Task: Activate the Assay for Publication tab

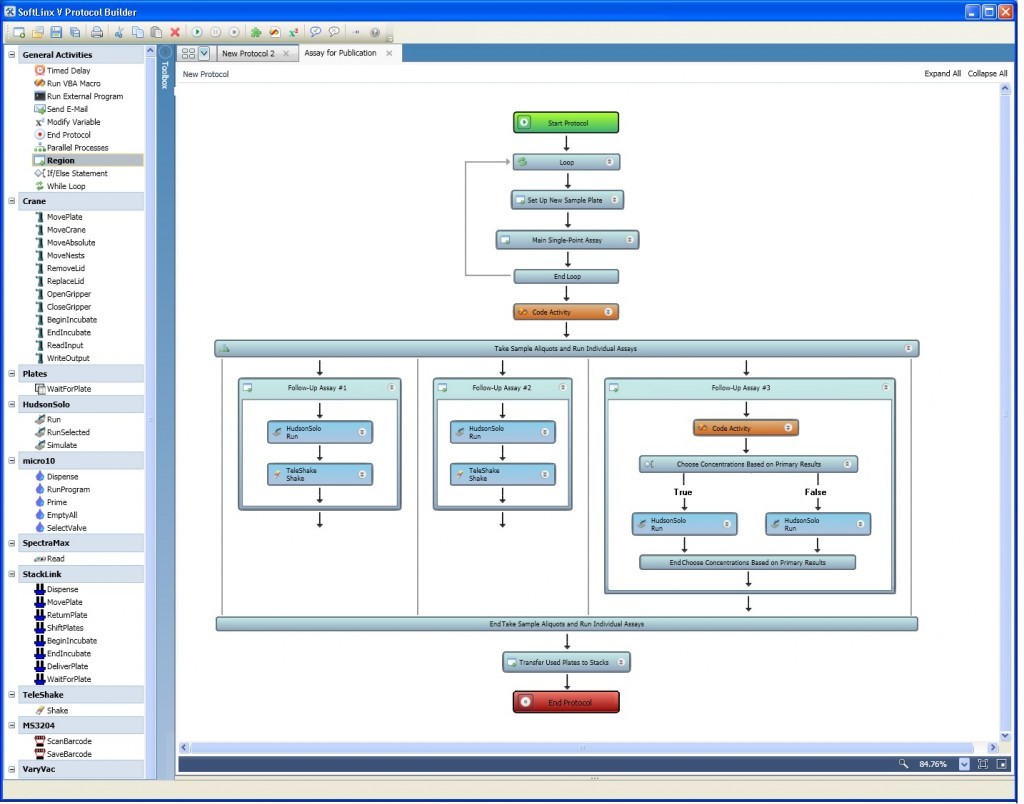Action: (x=340, y=53)
